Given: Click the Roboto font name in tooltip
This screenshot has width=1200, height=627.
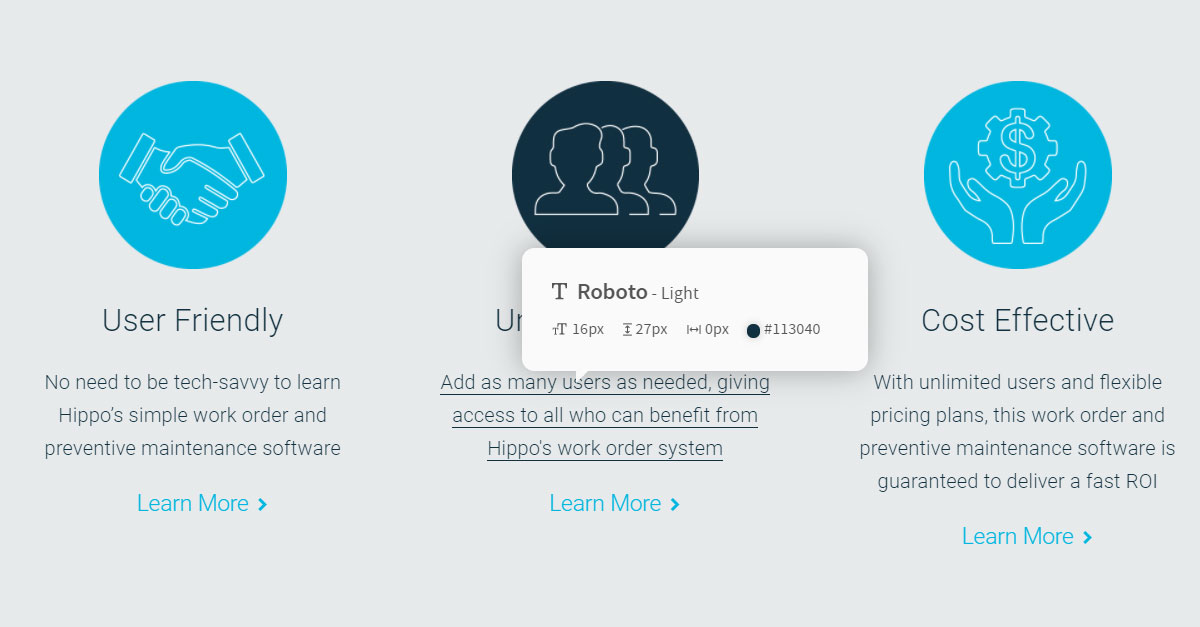Looking at the screenshot, I should [612, 292].
